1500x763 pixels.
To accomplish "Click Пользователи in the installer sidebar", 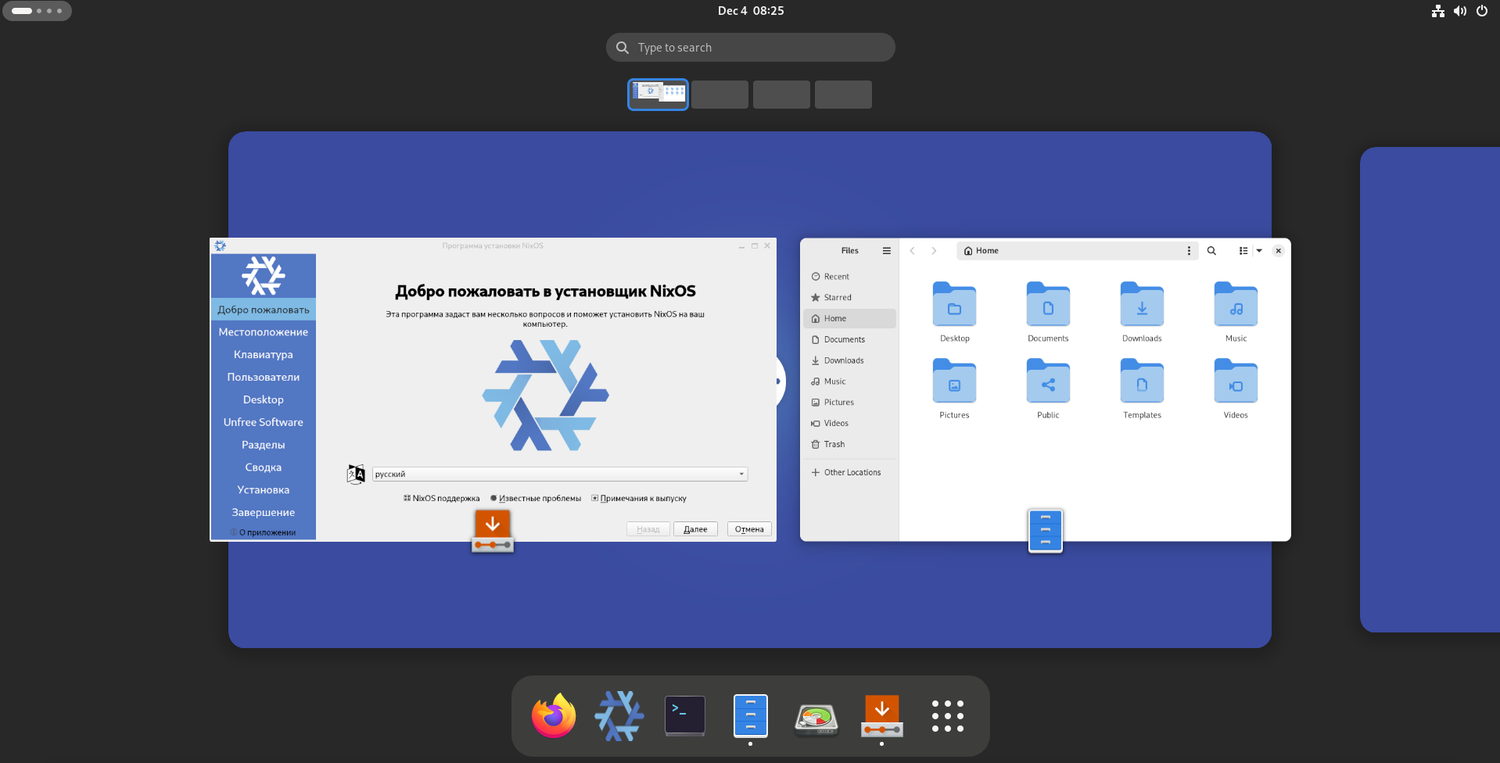I will pyautogui.click(x=263, y=377).
